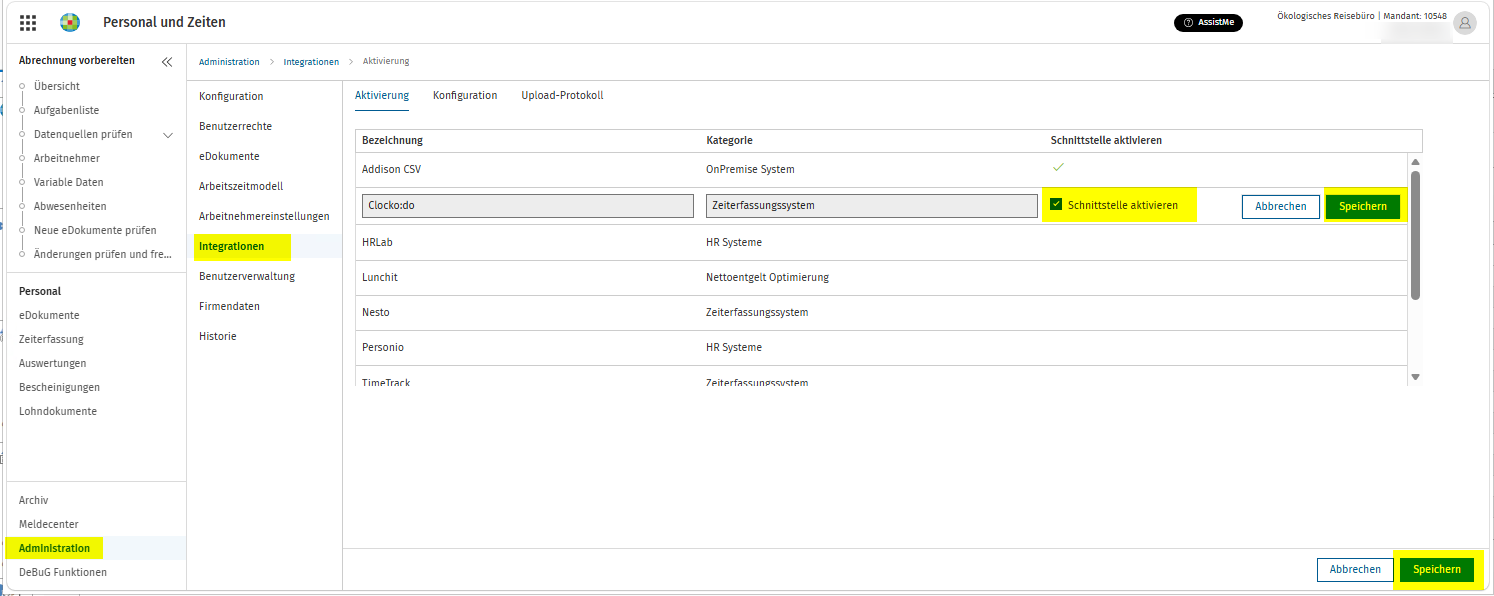Open Auswertungen under Personal
The height and width of the screenshot is (596, 1494).
53,363
